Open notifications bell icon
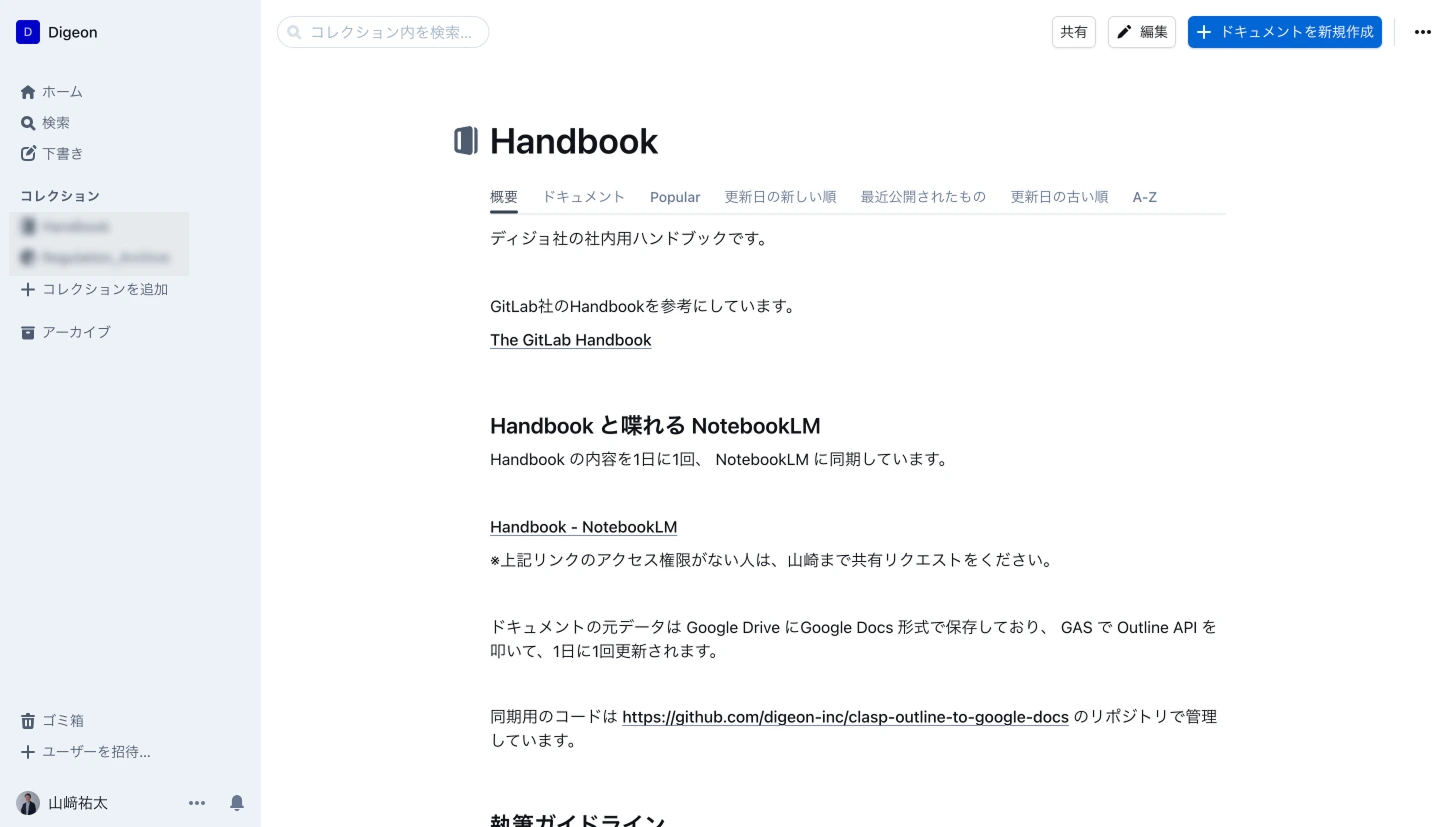The height and width of the screenshot is (827, 1455). click(x=237, y=803)
